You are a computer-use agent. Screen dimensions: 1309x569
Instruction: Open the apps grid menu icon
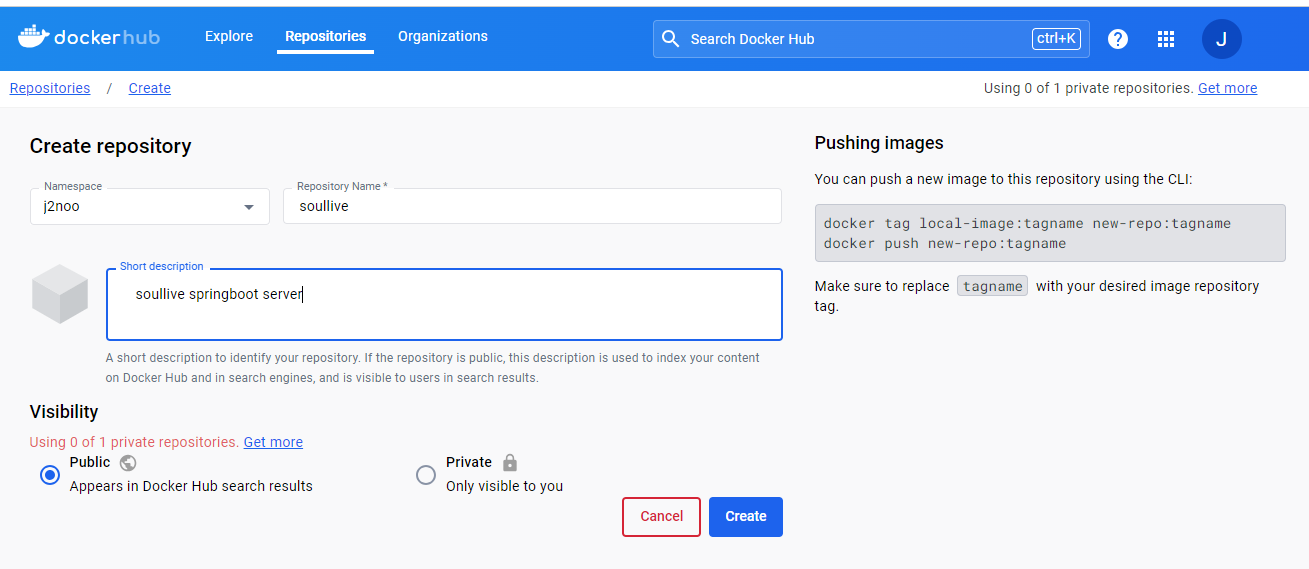[x=1165, y=39]
